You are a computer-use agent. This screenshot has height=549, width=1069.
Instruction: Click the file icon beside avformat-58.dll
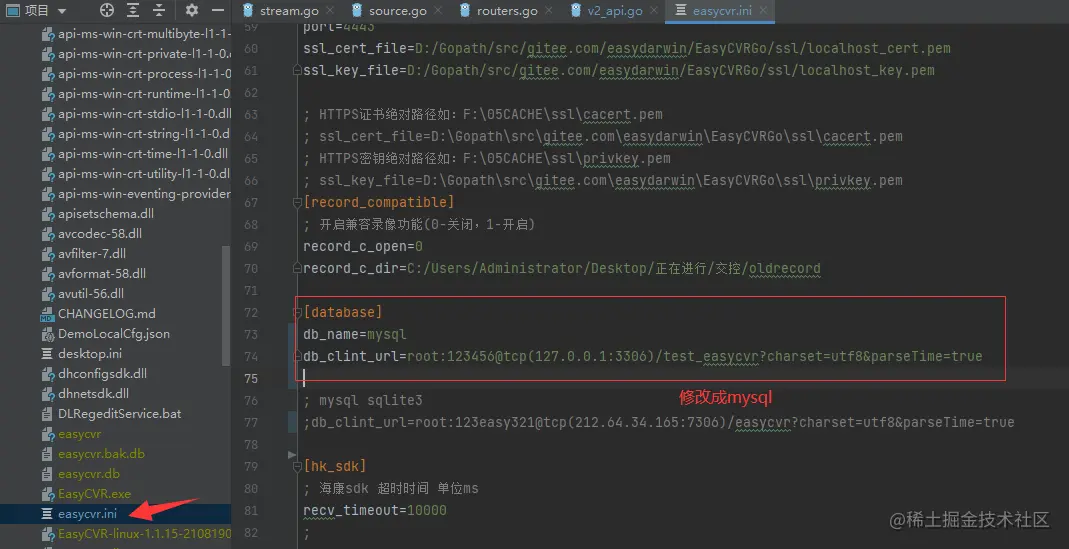47,274
